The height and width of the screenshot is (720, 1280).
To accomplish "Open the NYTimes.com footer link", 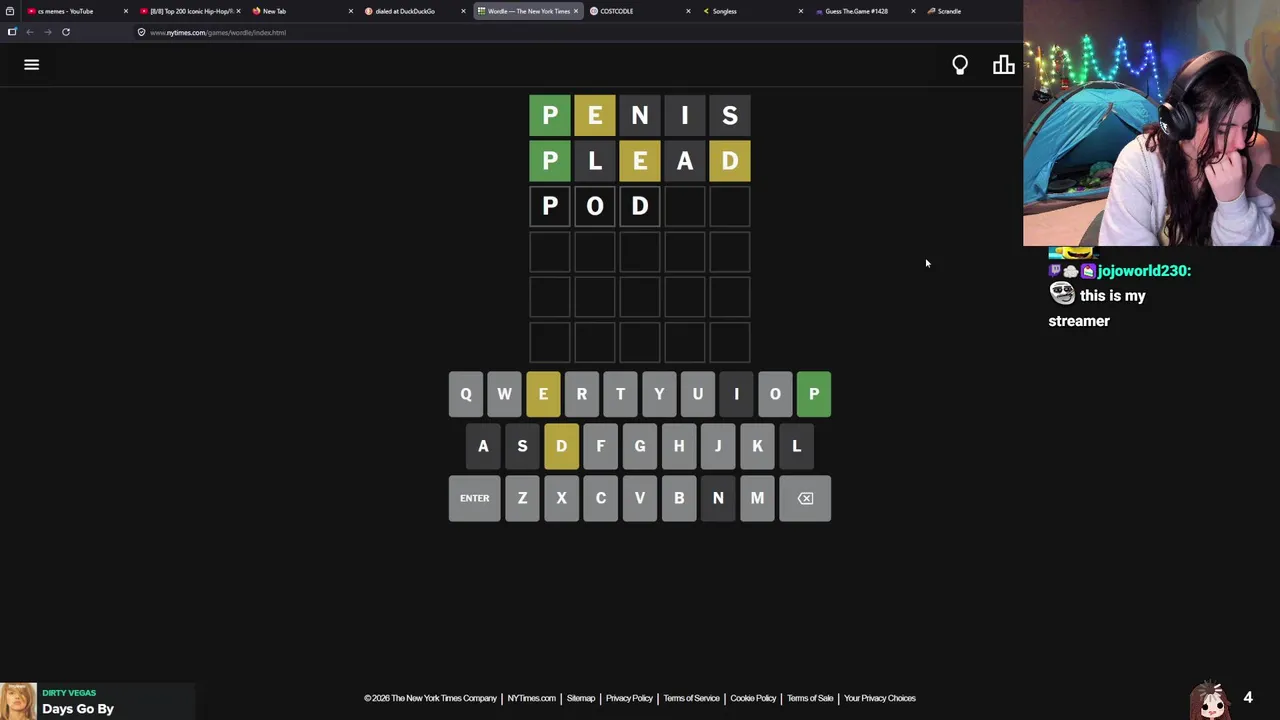I will click(x=531, y=698).
